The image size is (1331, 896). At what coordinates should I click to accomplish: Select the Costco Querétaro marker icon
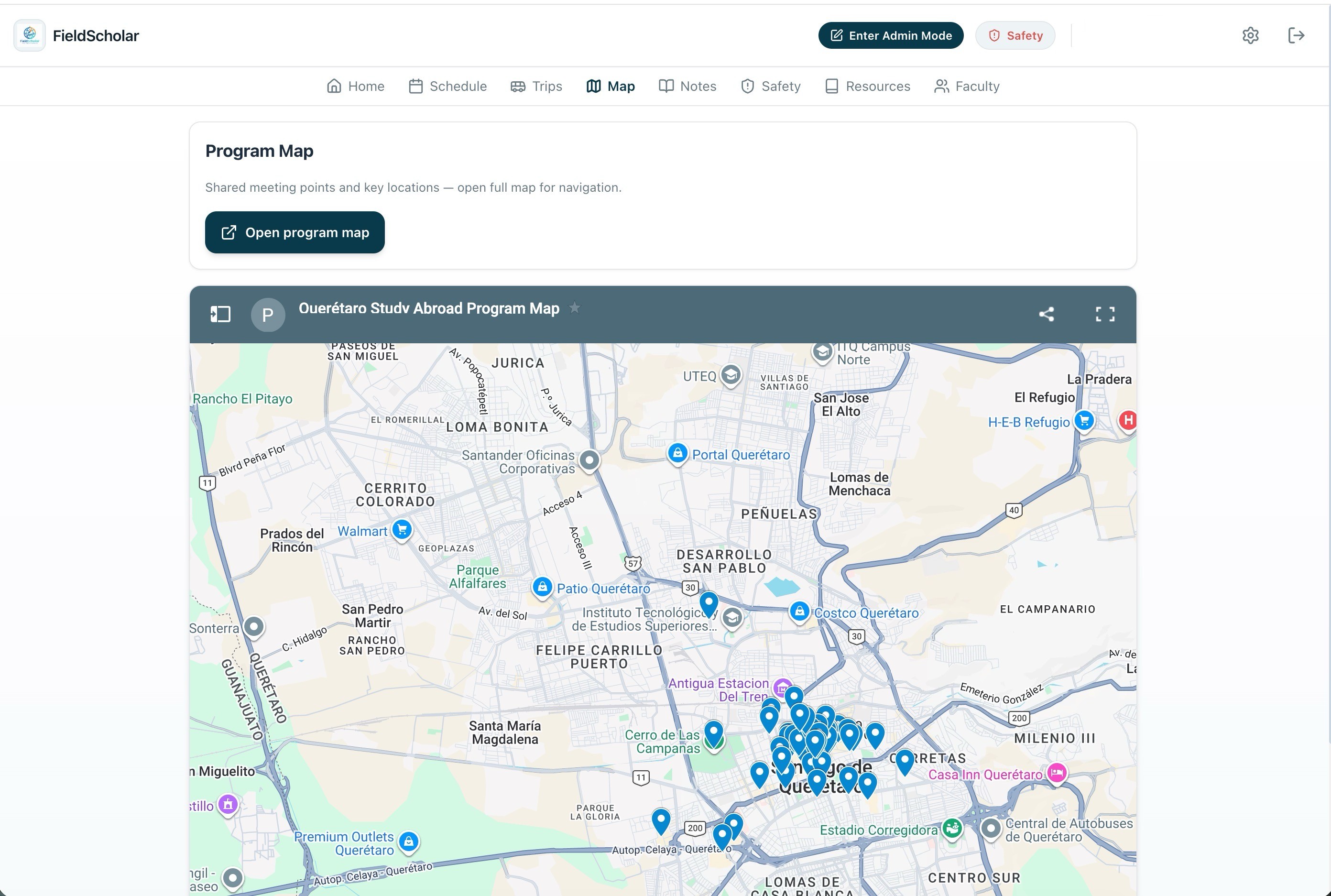(x=800, y=612)
